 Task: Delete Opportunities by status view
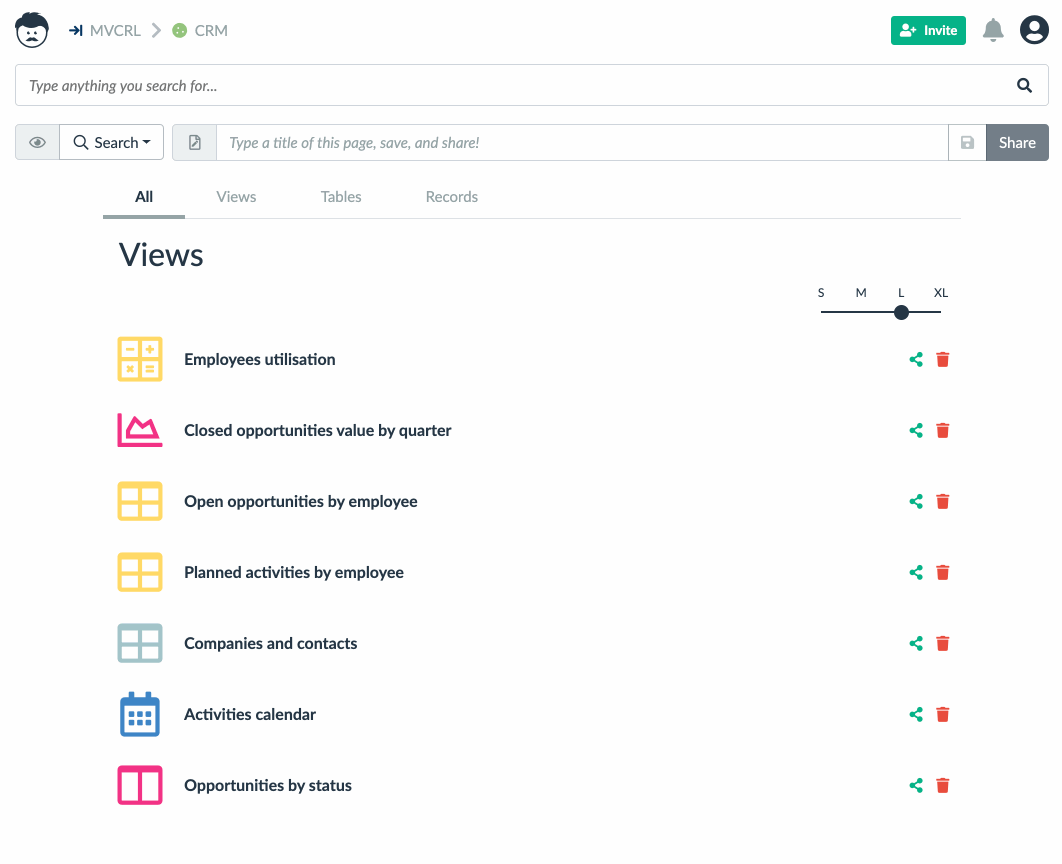point(943,785)
